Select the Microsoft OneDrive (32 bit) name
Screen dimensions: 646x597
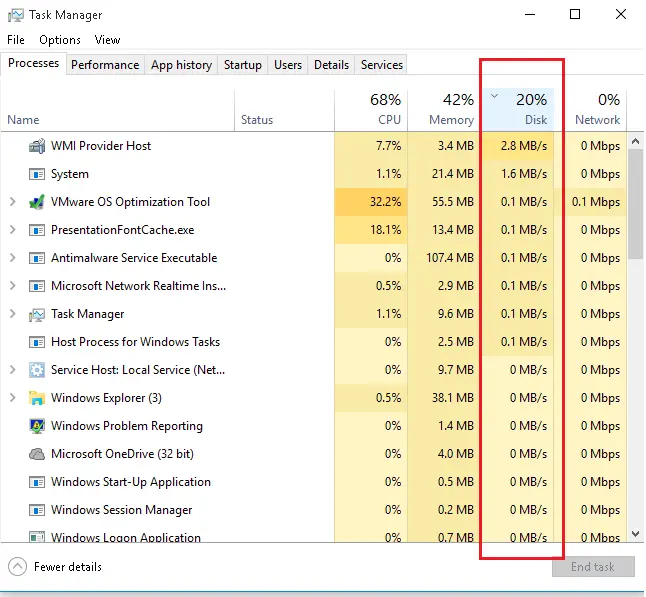tap(122, 454)
